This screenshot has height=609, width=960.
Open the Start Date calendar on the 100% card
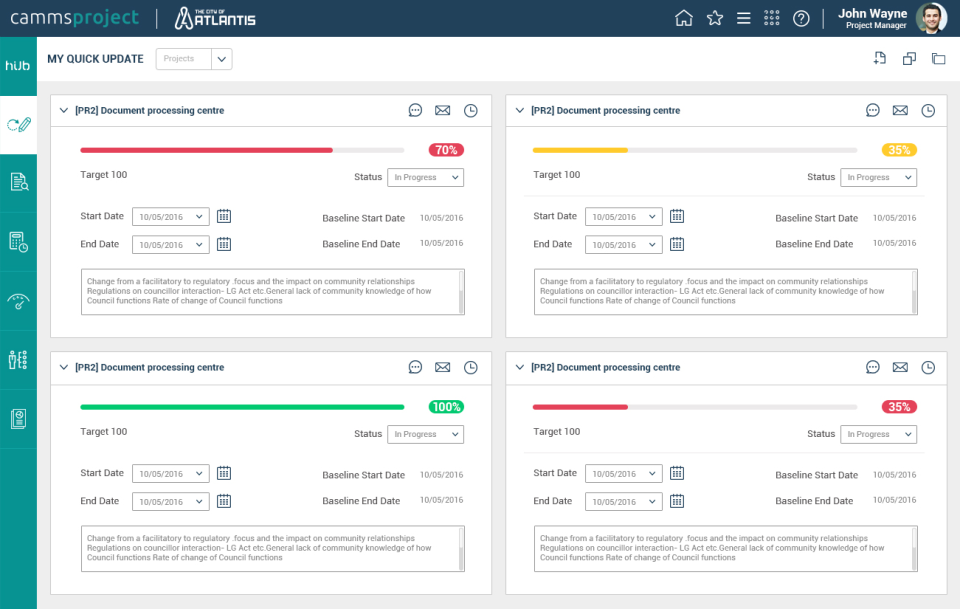(223, 473)
